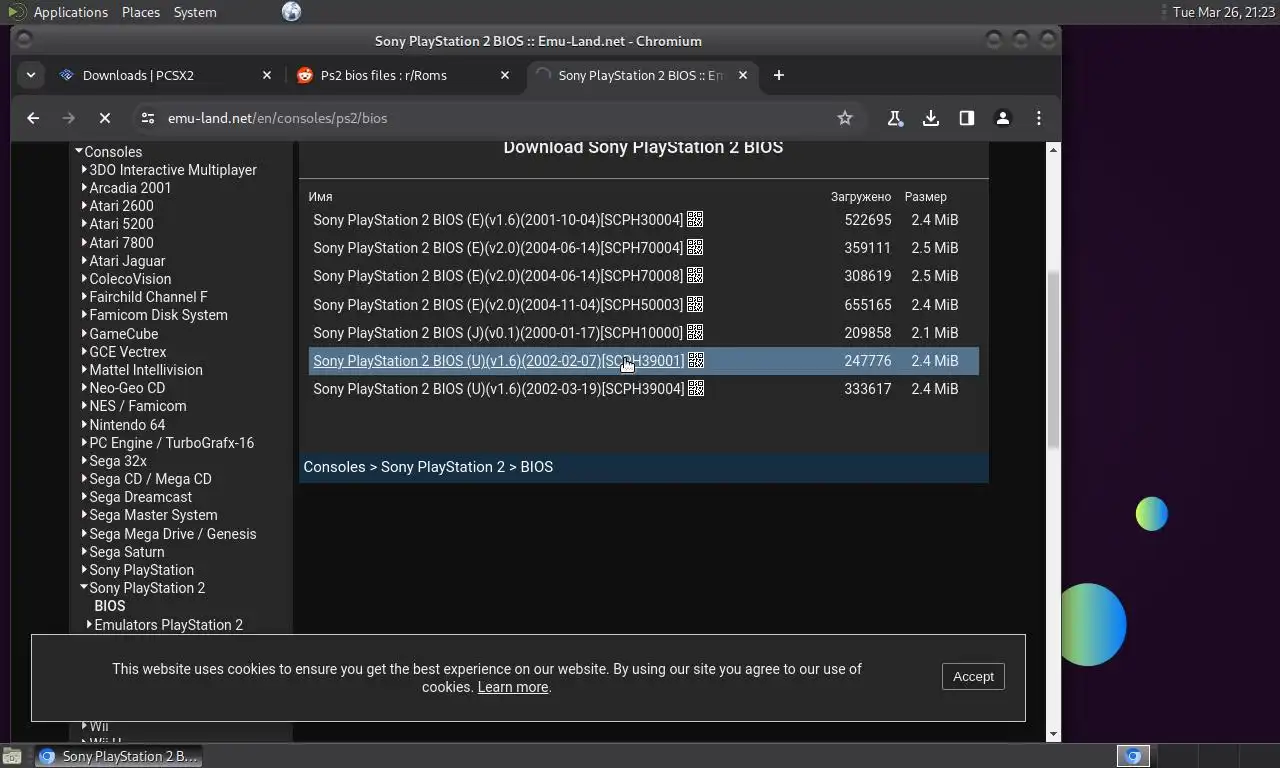Download BIOS (U)(v1.6)[SCPH39004] link

coord(498,388)
